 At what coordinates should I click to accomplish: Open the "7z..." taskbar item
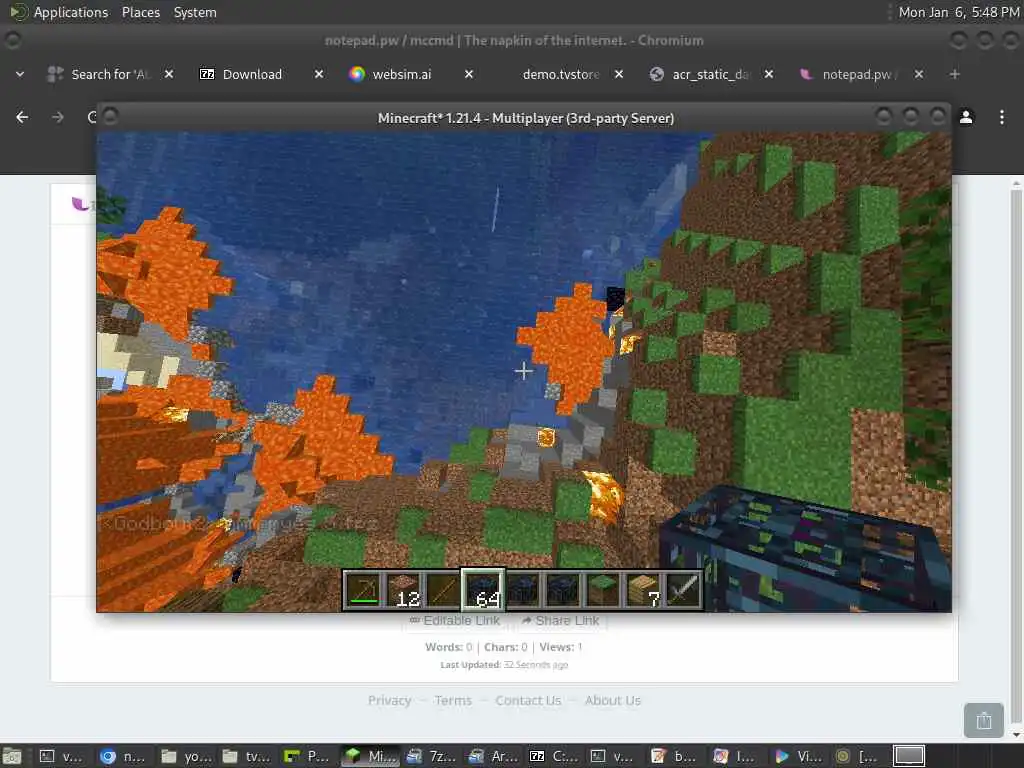coord(431,756)
